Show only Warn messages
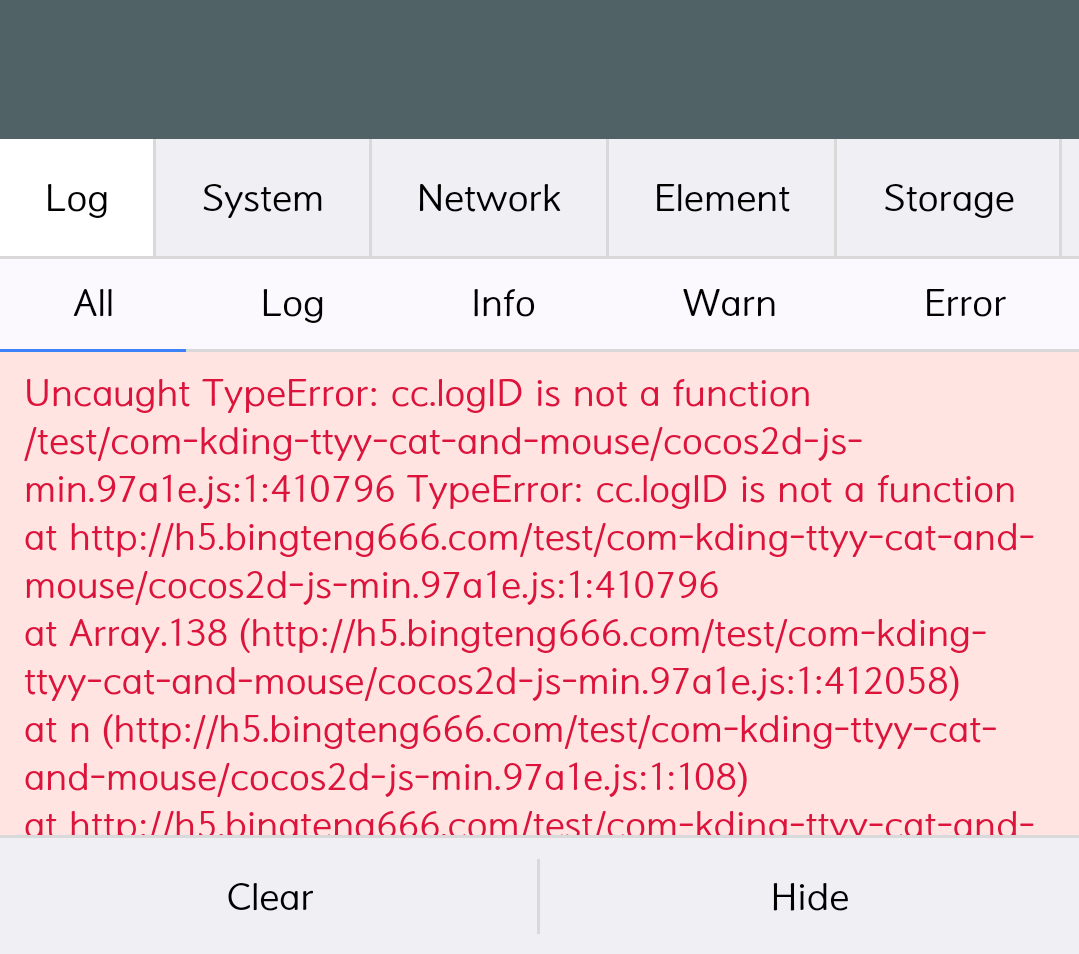Image resolution: width=1079 pixels, height=954 pixels. click(x=729, y=304)
